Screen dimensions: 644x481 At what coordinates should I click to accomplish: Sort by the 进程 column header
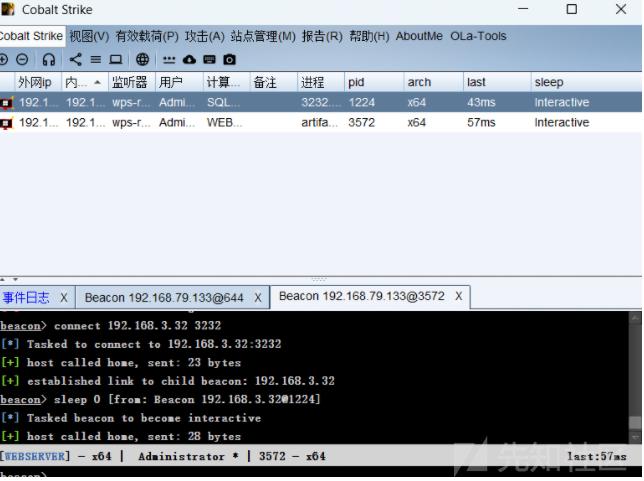pos(321,83)
